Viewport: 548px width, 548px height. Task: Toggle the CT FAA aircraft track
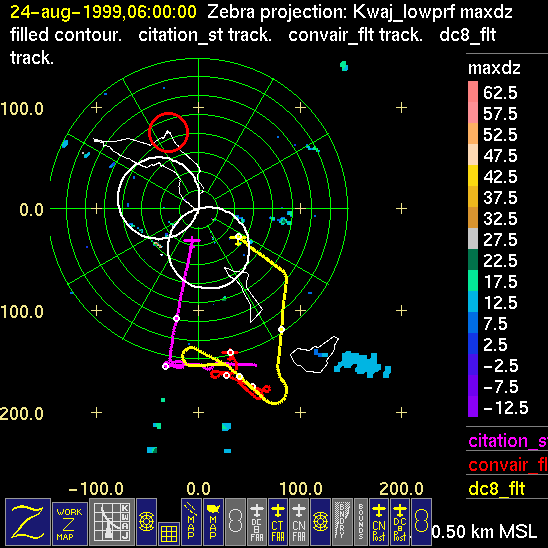(x=278, y=522)
